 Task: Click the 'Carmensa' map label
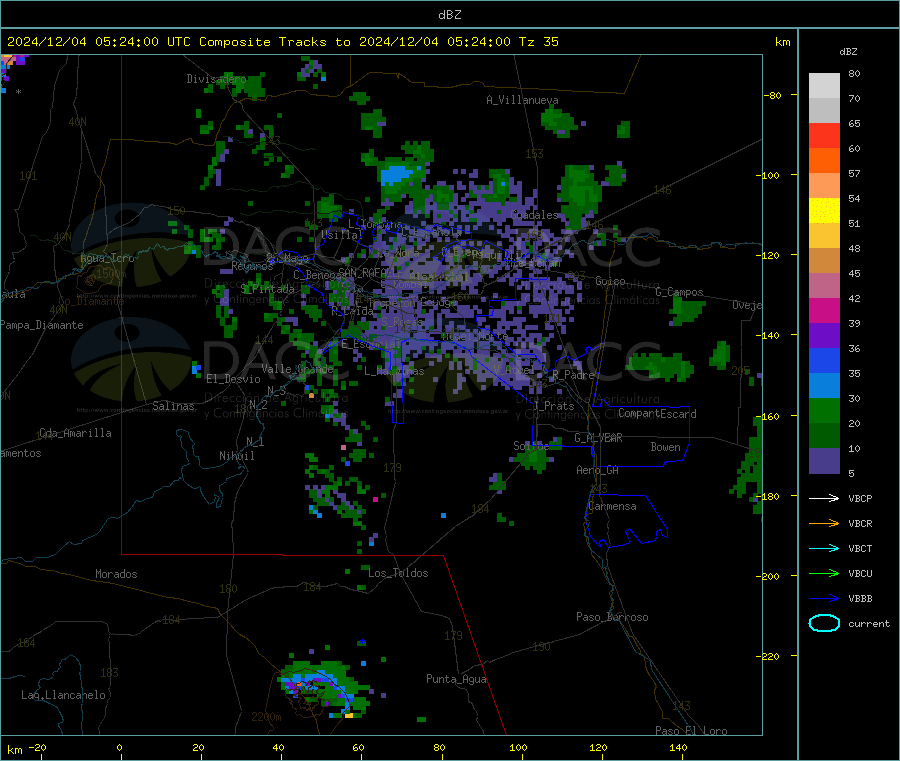(x=612, y=506)
